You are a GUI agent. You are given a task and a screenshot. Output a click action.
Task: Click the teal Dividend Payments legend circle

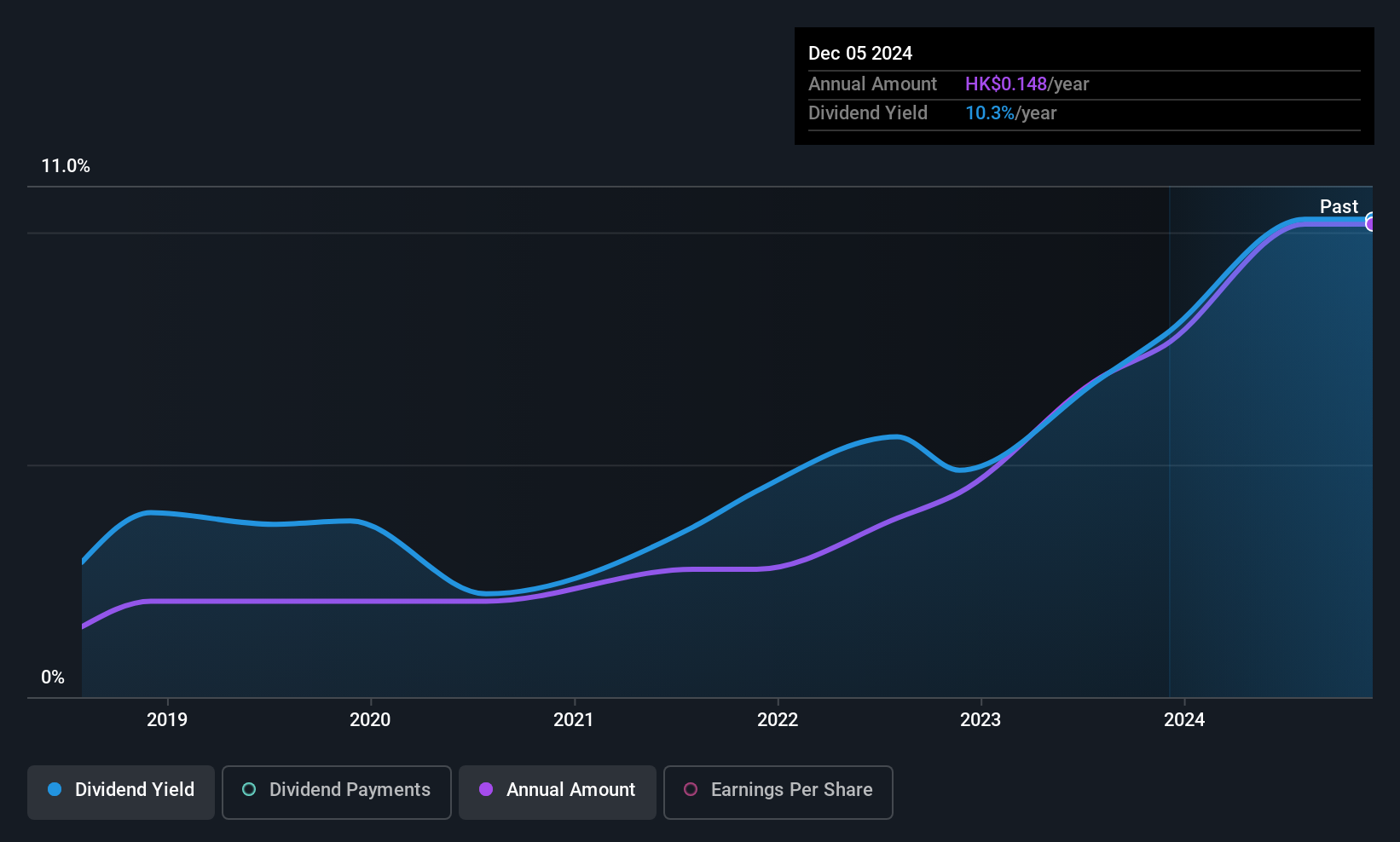point(249,789)
